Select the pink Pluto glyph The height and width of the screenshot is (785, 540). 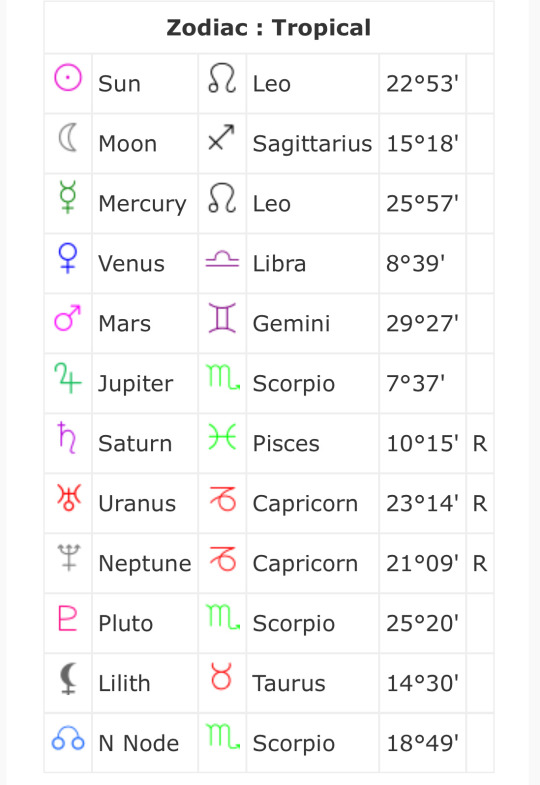tap(68, 618)
